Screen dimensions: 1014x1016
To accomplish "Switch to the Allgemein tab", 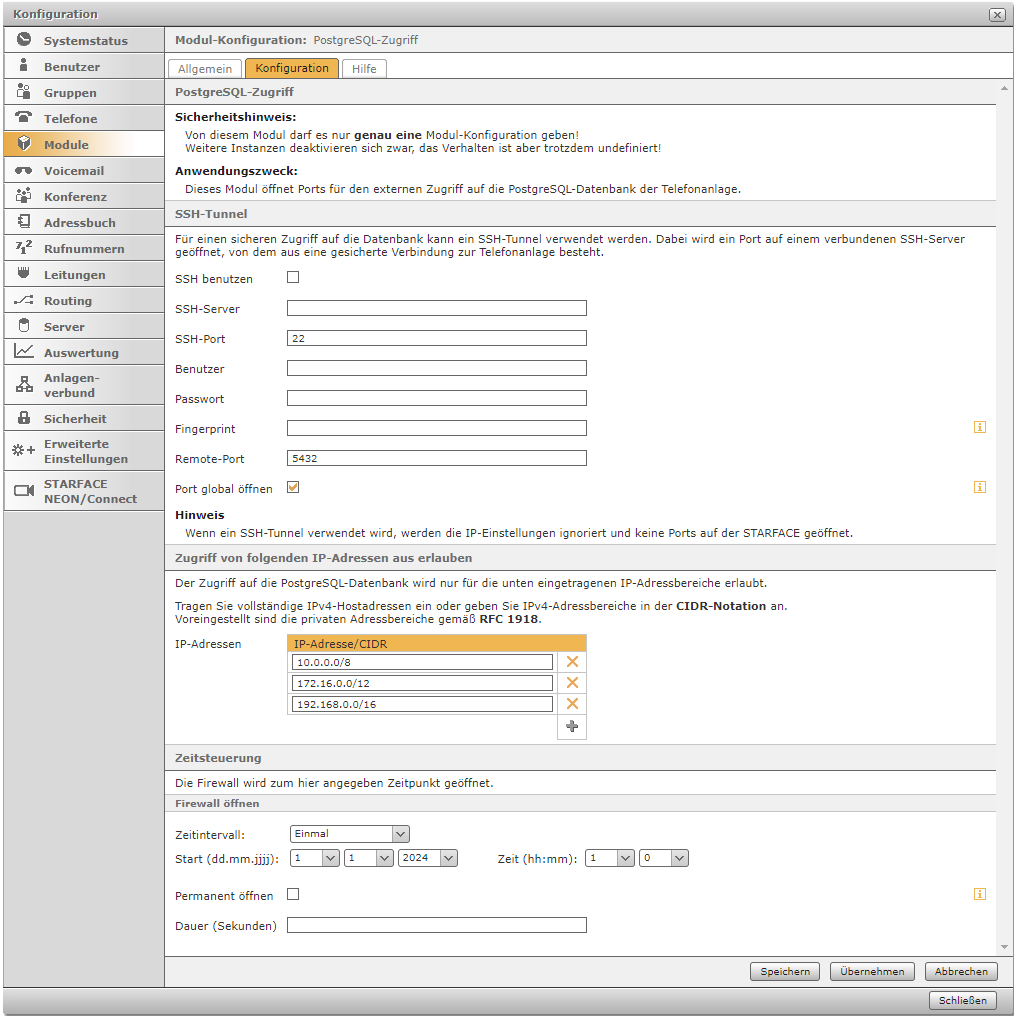I will 205,69.
